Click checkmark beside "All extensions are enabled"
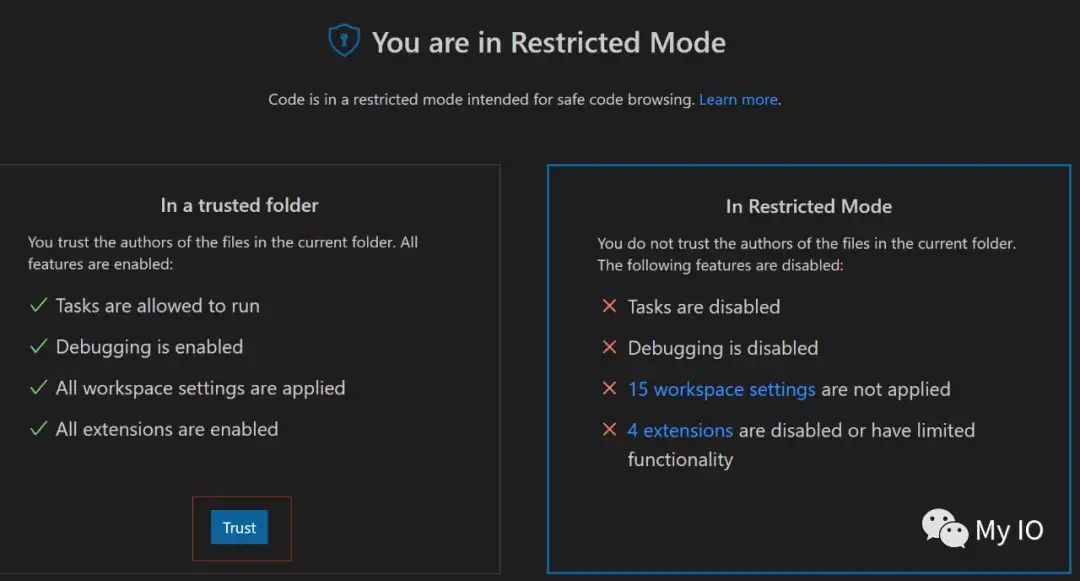1080x581 pixels. pos(39,429)
